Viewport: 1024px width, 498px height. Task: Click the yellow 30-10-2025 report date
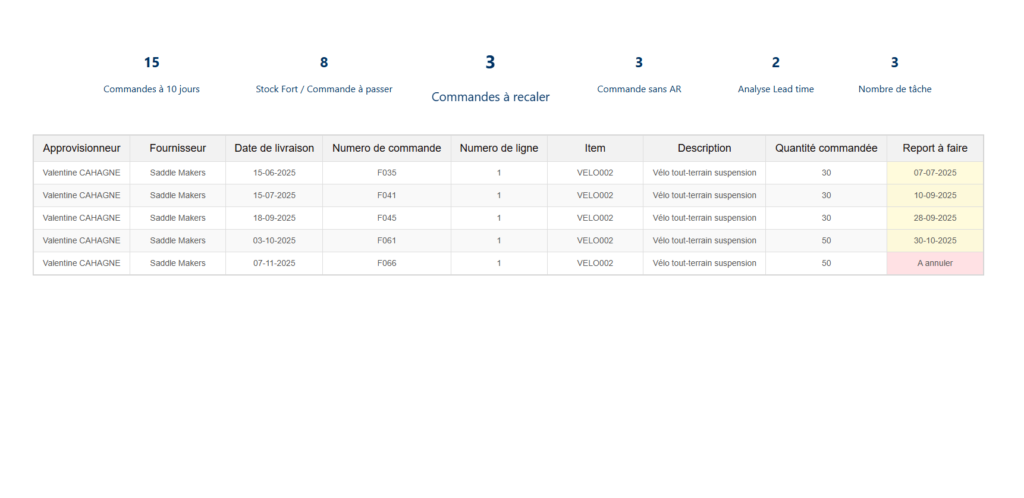tap(935, 240)
